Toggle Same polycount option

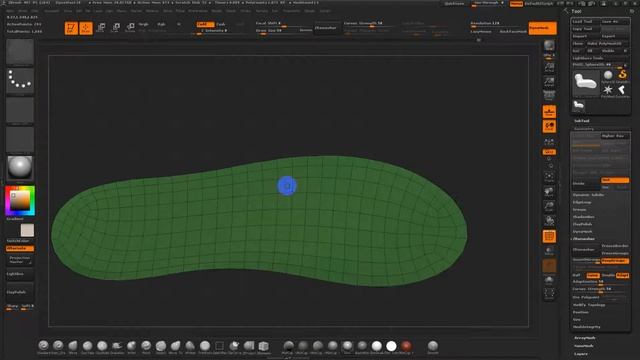tap(593, 276)
